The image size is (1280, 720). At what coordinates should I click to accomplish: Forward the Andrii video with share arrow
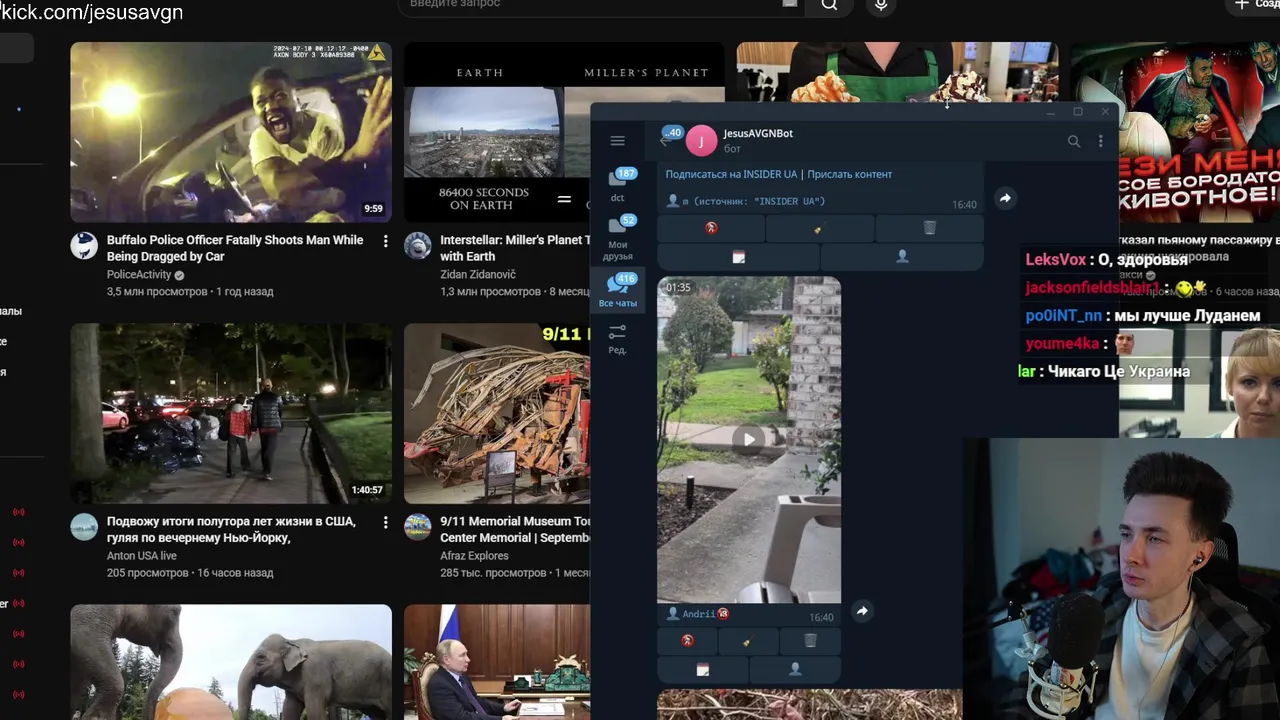pos(862,611)
